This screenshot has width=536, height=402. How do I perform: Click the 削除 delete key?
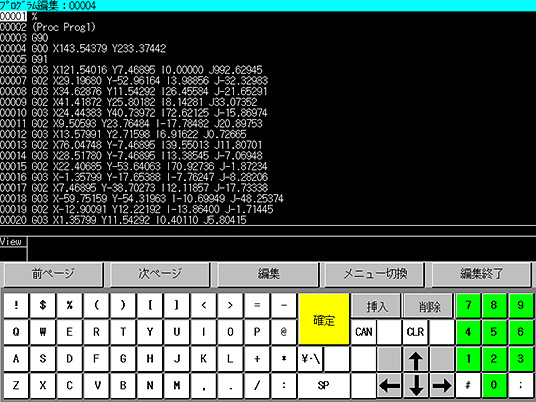[429, 306]
